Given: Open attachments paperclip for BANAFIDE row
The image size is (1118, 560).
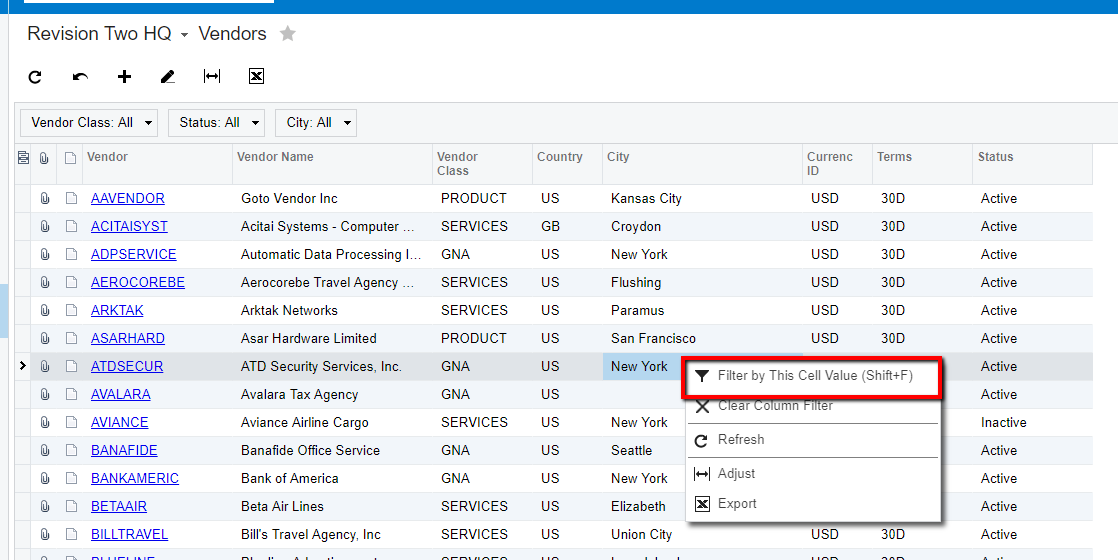Looking at the screenshot, I should pos(44,450).
